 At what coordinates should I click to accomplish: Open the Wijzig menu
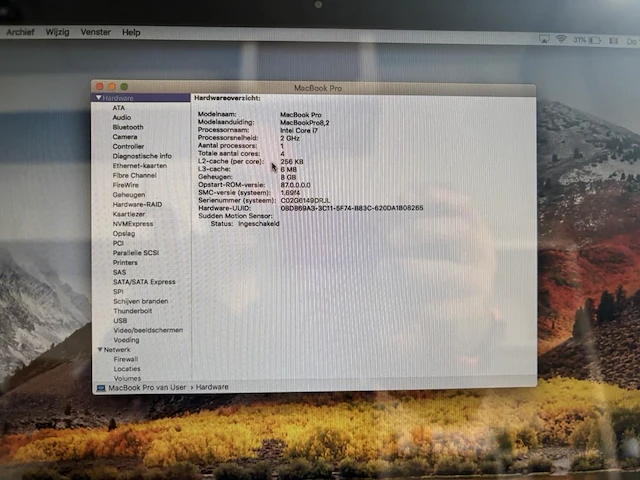tap(58, 32)
